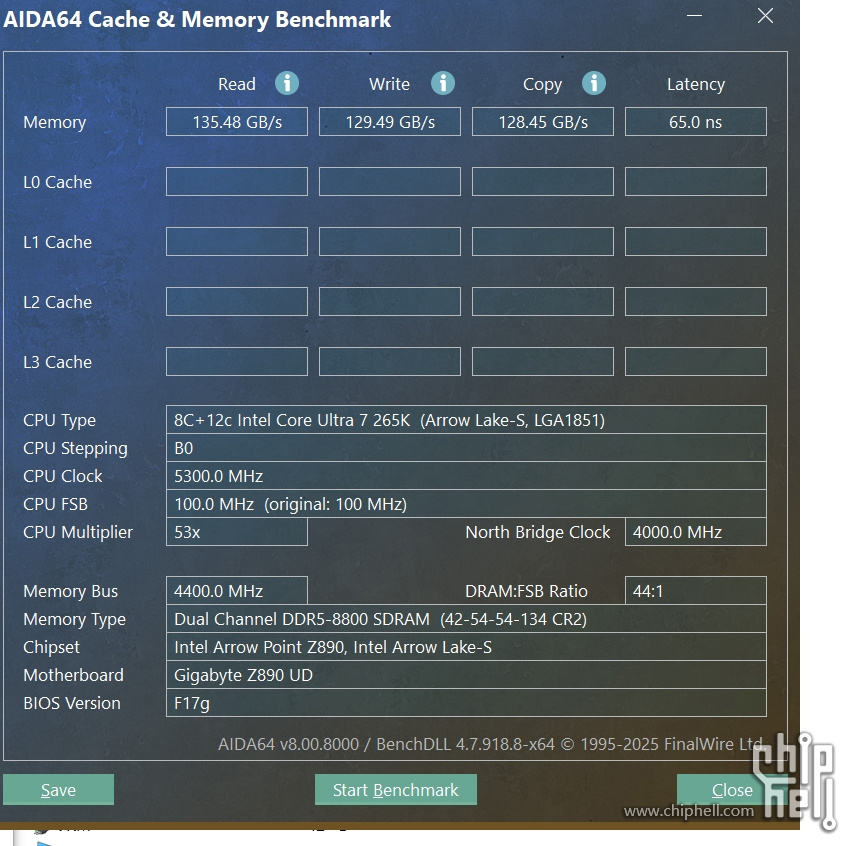This screenshot has width=850, height=846.
Task: Click the DRAM:FSB Ratio 44:1 field
Action: point(696,591)
